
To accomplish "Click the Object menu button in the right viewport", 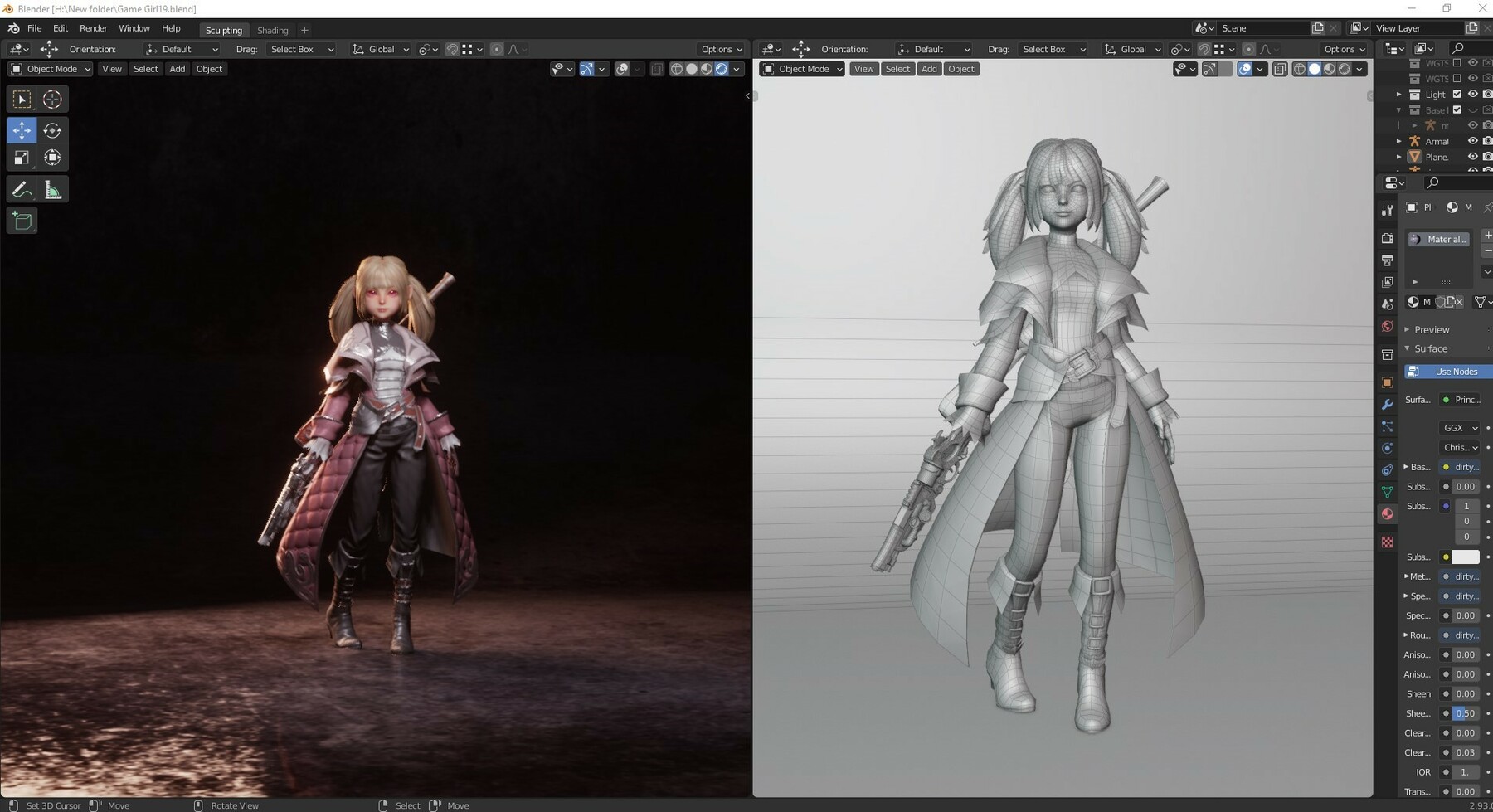I will [960, 69].
